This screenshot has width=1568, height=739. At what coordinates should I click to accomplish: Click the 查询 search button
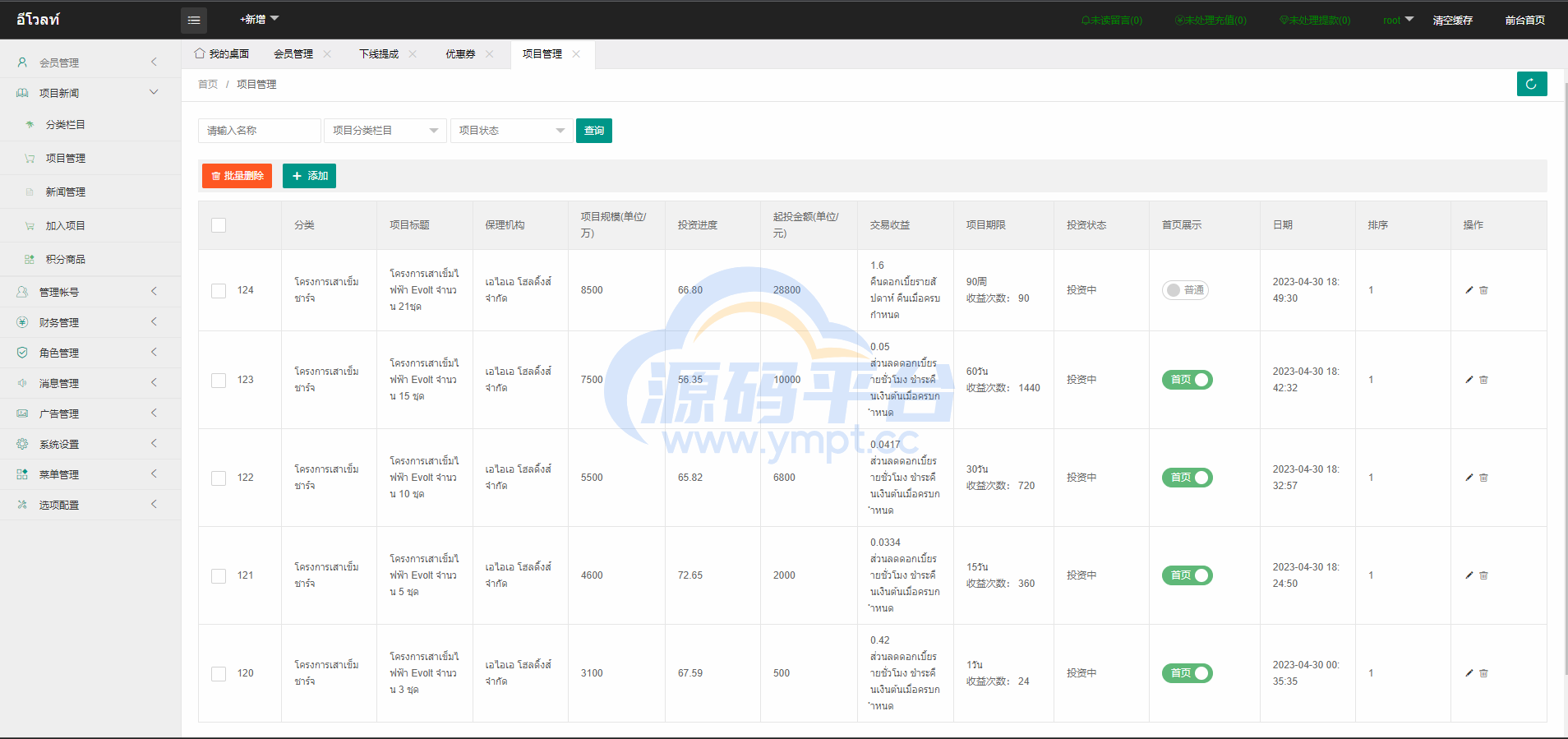pyautogui.click(x=594, y=131)
